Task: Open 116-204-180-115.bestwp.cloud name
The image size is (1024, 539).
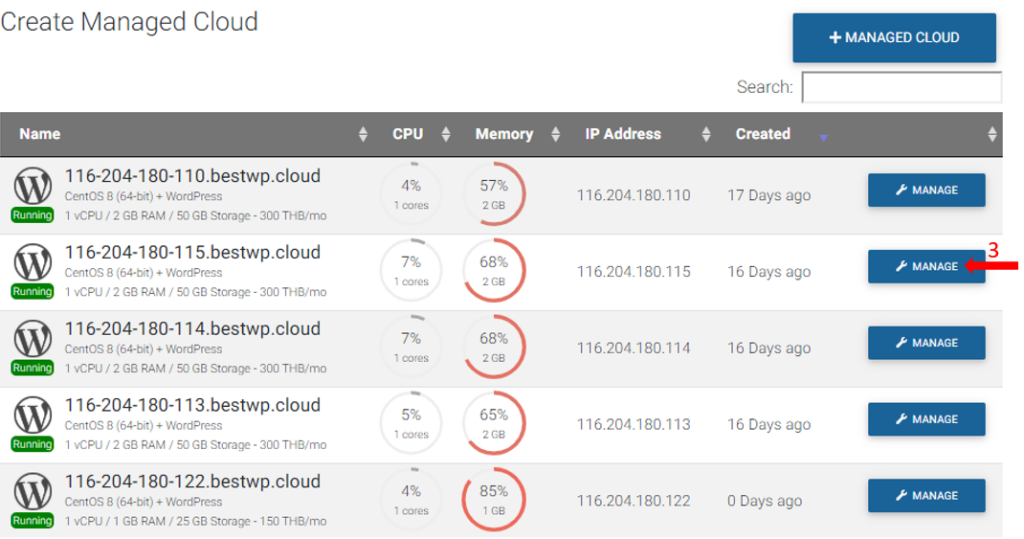Action: click(x=193, y=252)
